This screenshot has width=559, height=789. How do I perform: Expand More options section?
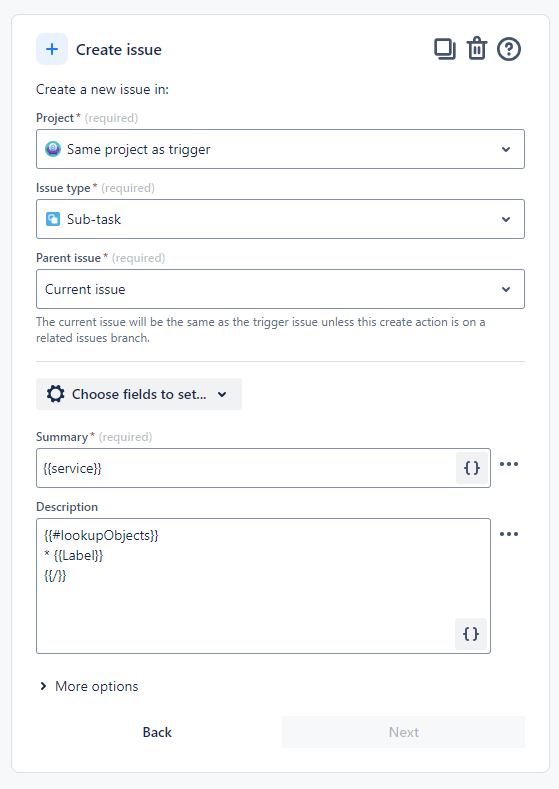point(89,686)
